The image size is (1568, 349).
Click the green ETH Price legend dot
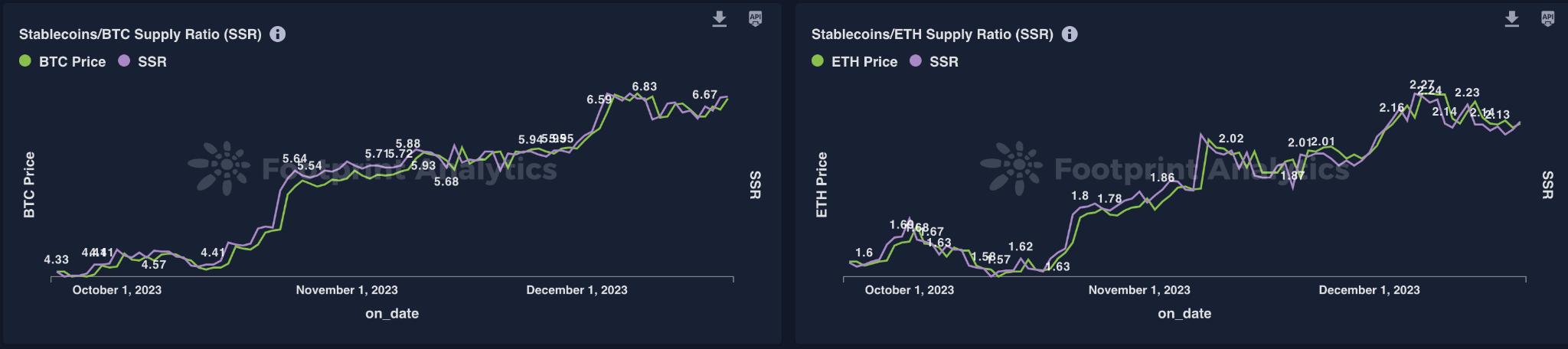tap(818, 61)
